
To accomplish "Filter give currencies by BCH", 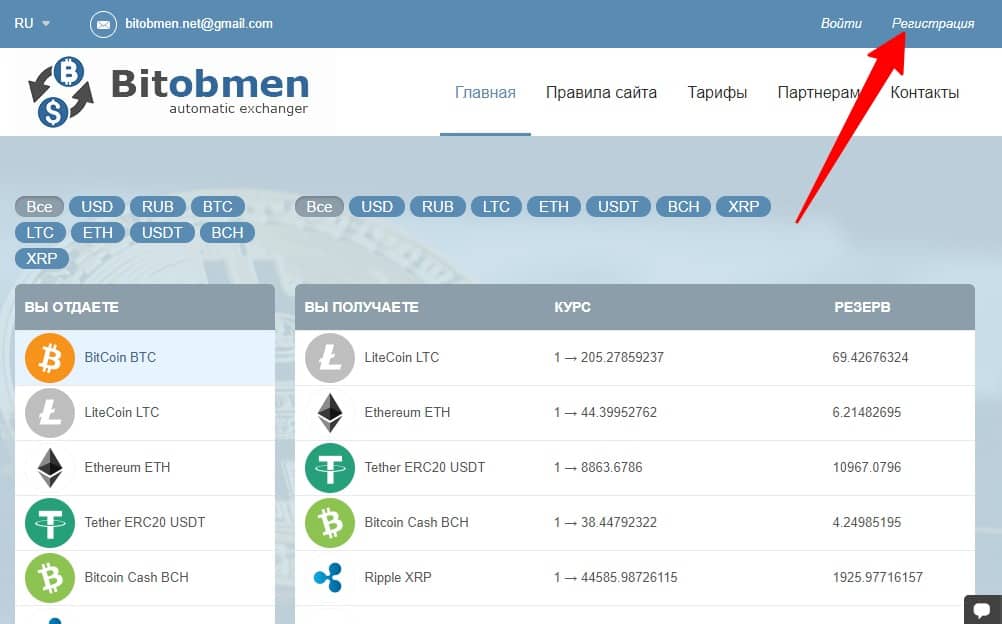I will coord(227,233).
